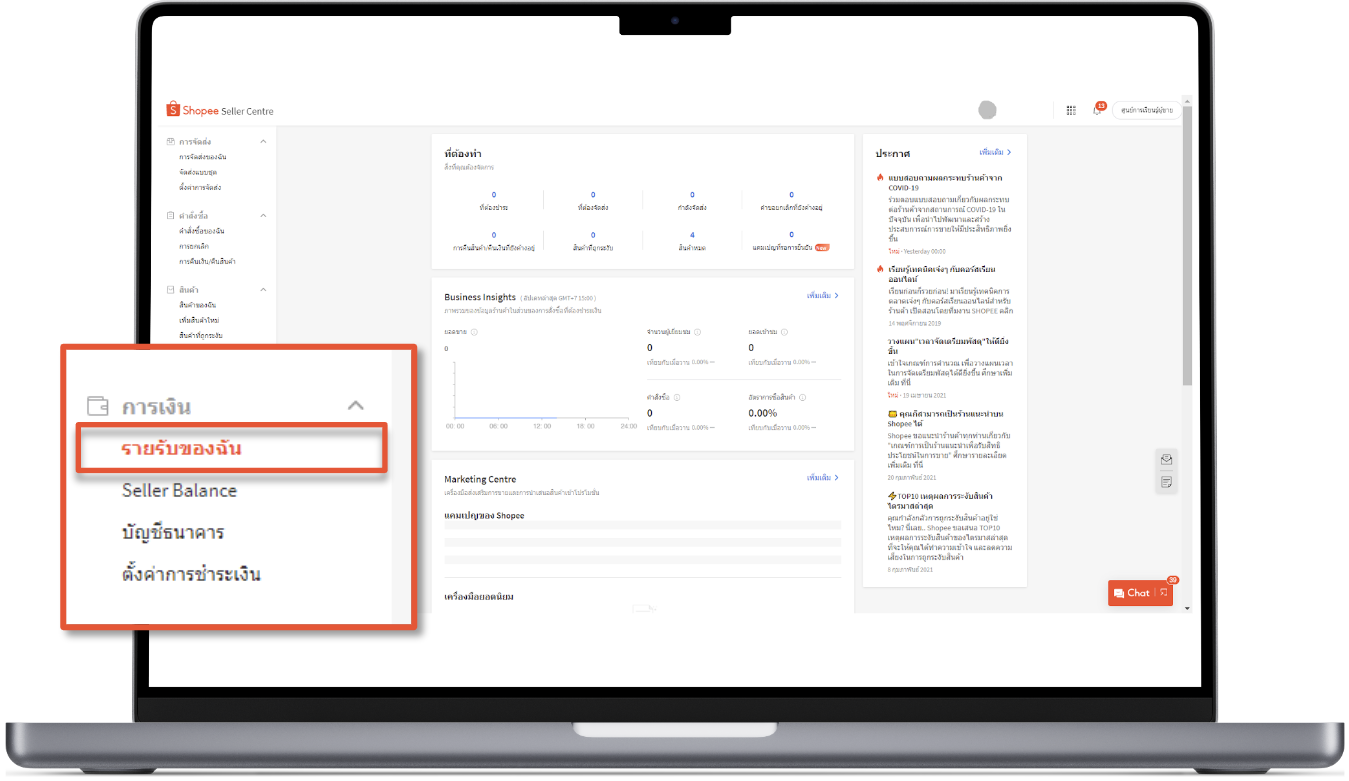Image resolution: width=1349 pixels, height=781 pixels.
Task: Click the shipping icon beside การจัดส่ง
Action: coord(171,142)
